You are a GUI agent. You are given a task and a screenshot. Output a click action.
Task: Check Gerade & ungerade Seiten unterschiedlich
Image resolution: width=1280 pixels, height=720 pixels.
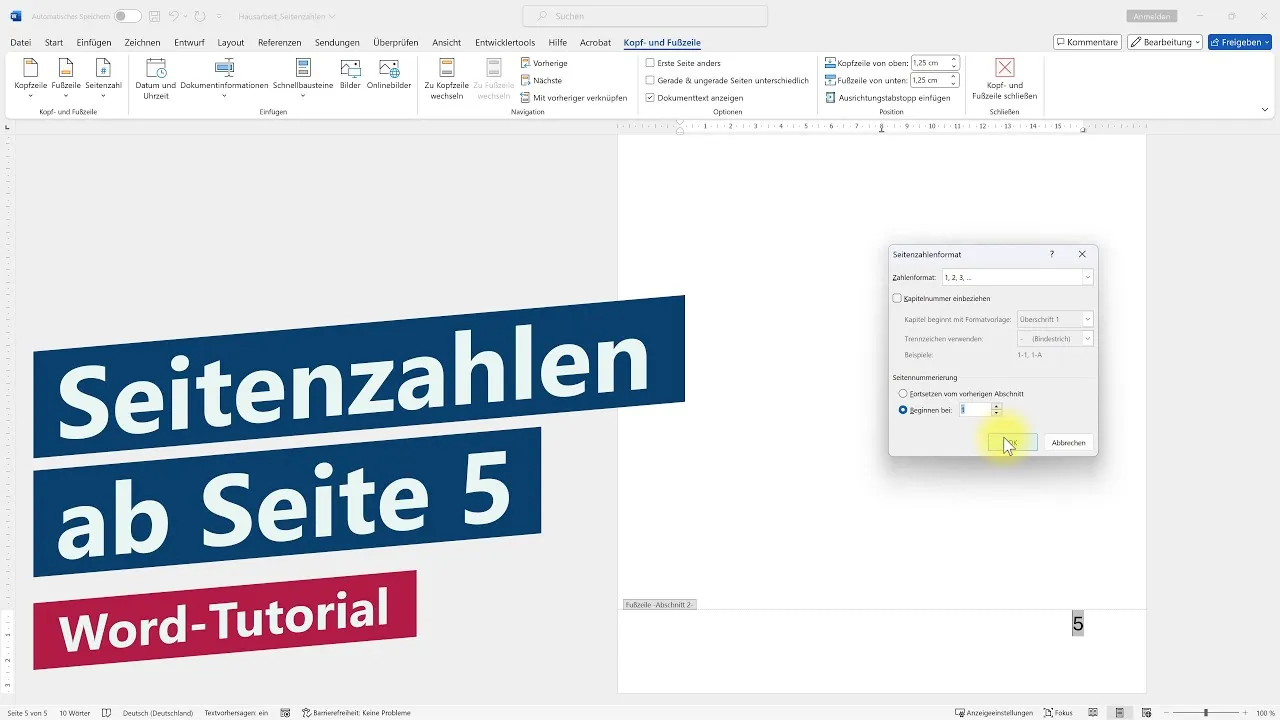point(650,80)
